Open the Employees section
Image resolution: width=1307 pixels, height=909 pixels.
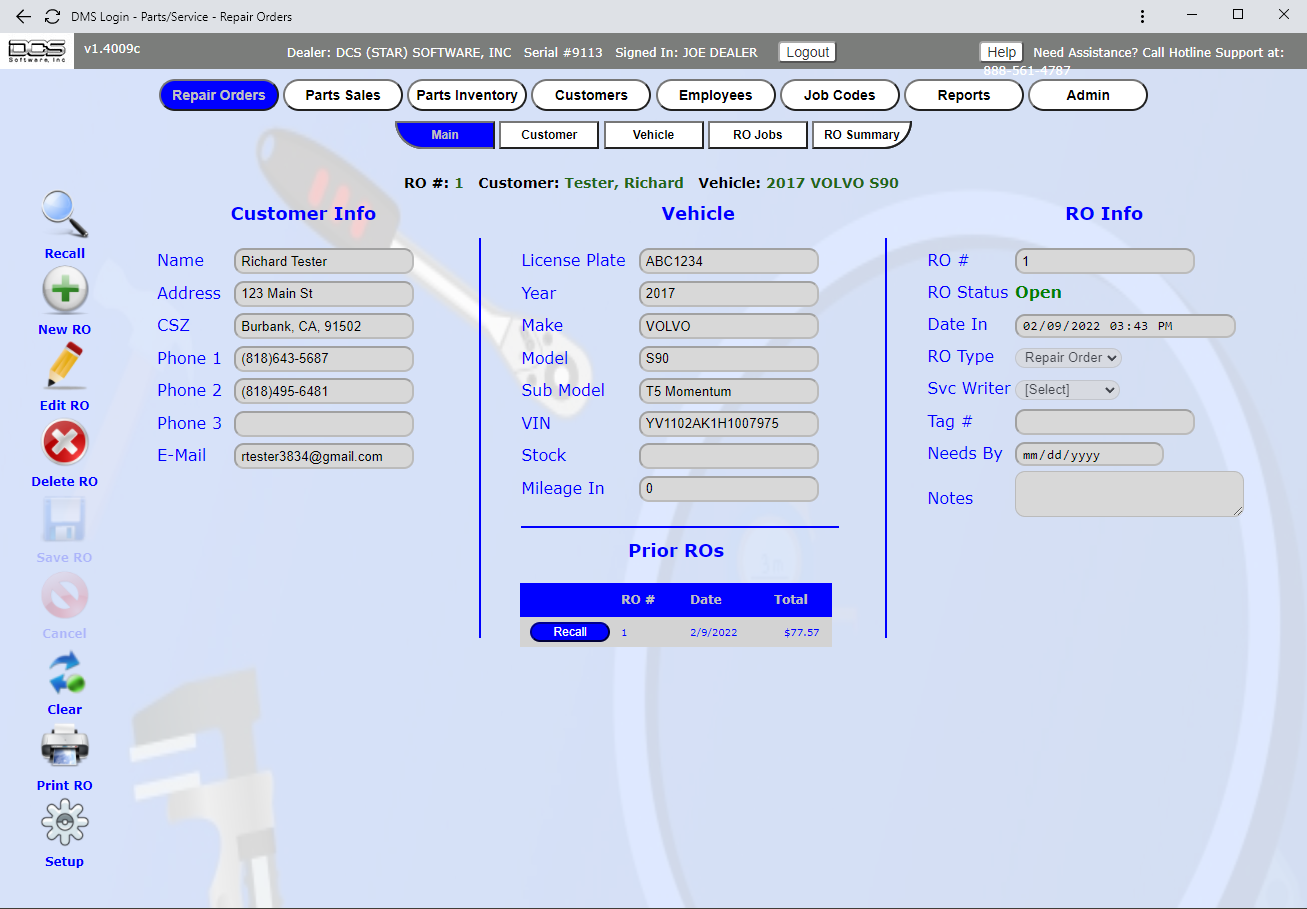point(716,95)
